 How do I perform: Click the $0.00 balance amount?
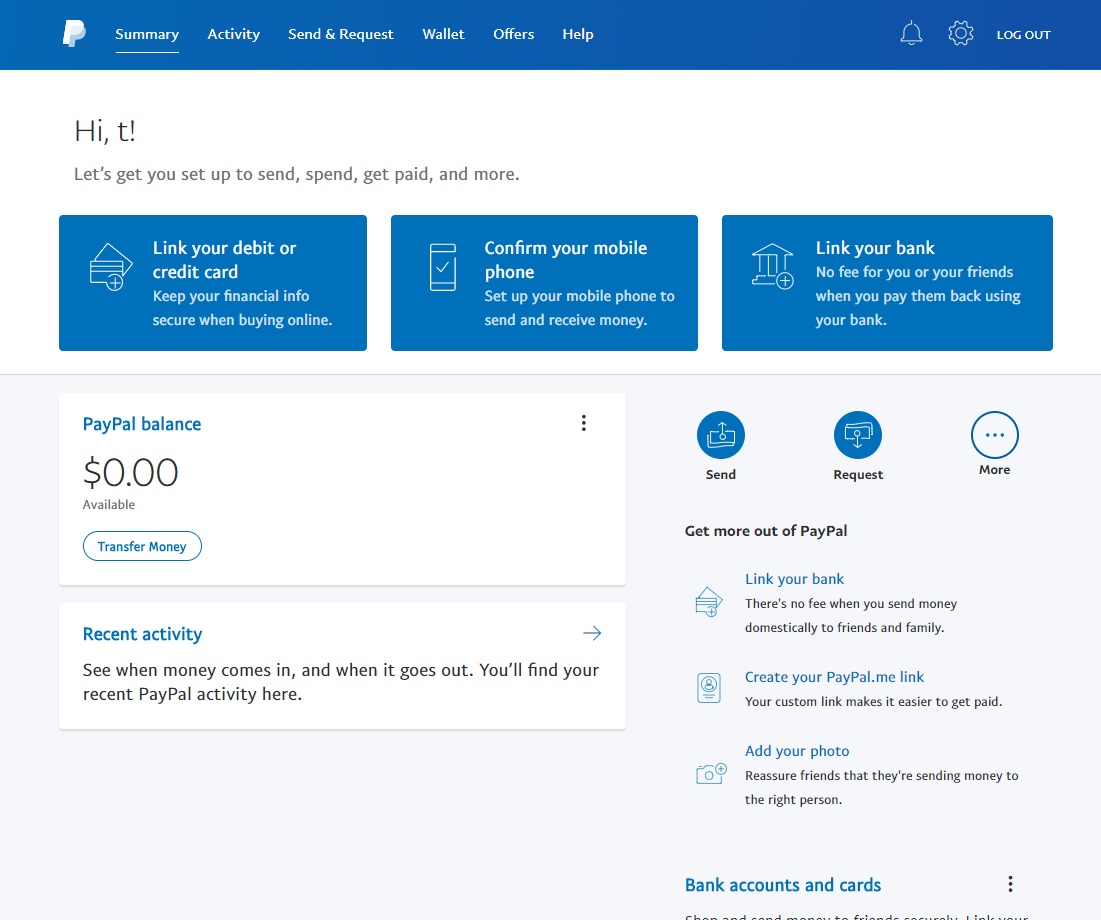[x=131, y=472]
